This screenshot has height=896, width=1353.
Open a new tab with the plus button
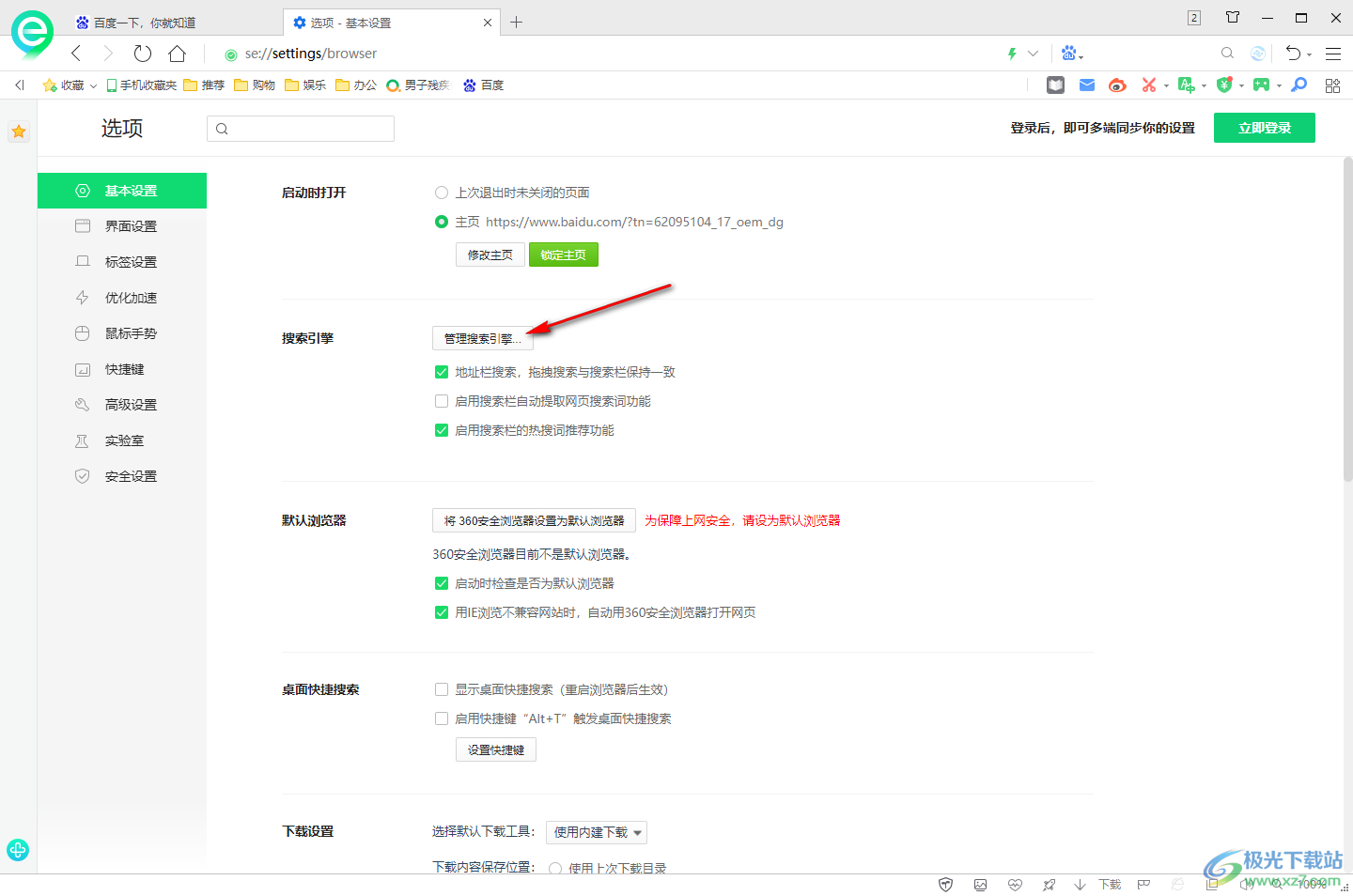tap(516, 23)
